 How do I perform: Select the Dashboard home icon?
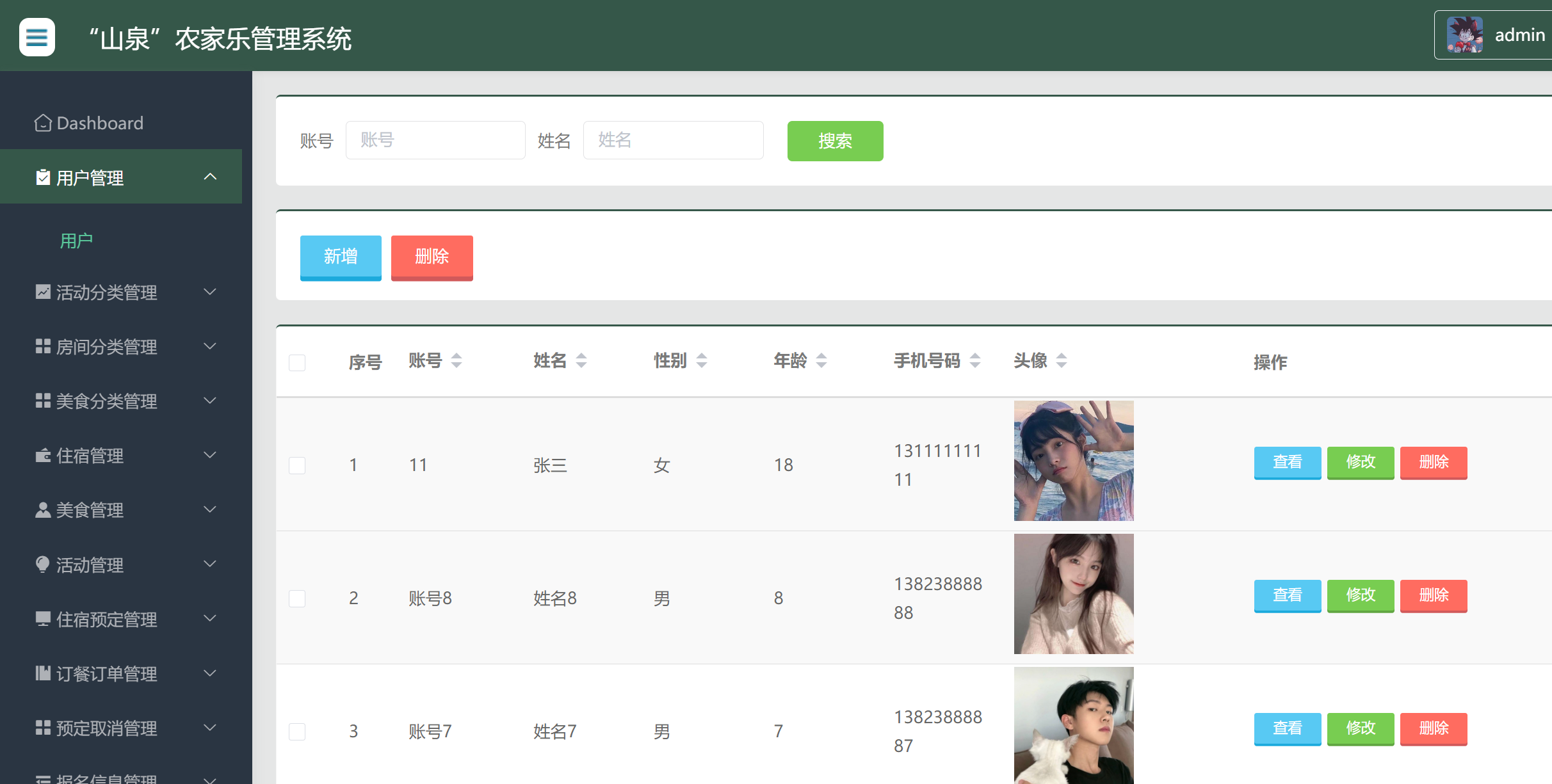click(42, 122)
